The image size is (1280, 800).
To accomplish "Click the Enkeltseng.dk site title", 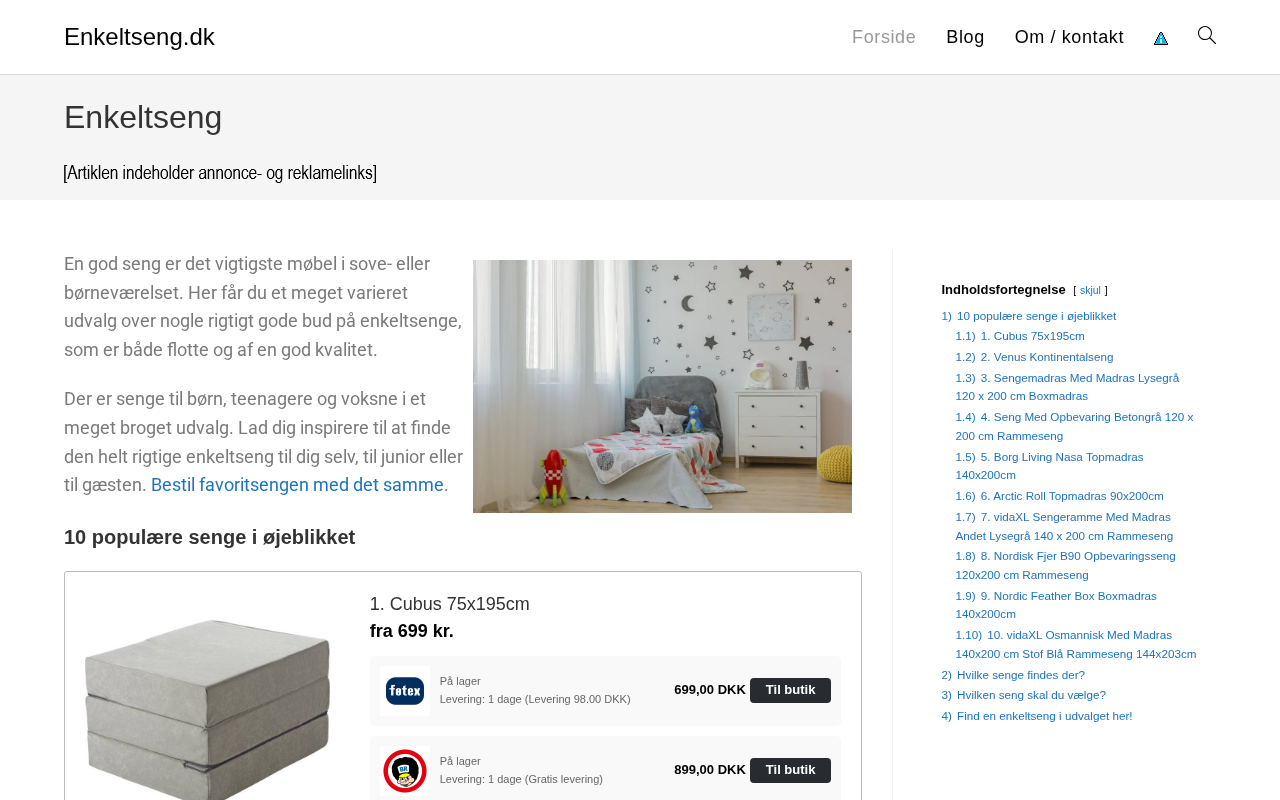I will coord(139,37).
